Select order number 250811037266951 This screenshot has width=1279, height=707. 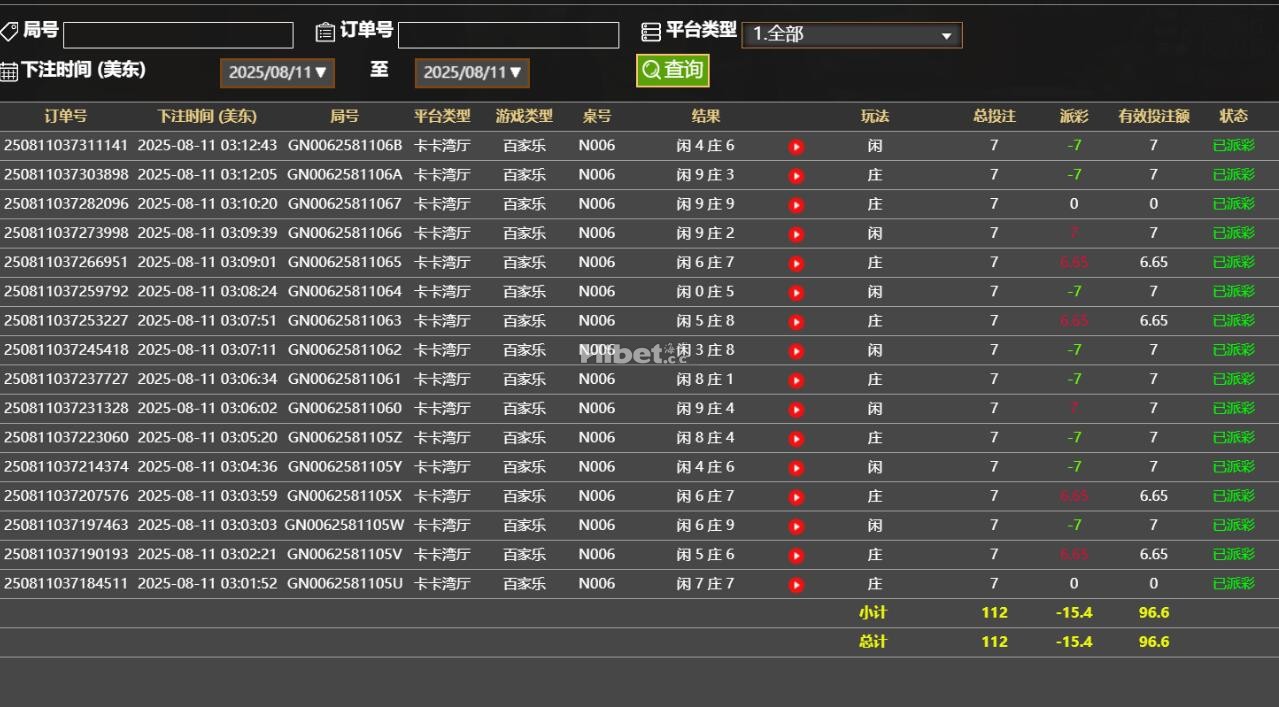coord(66,262)
